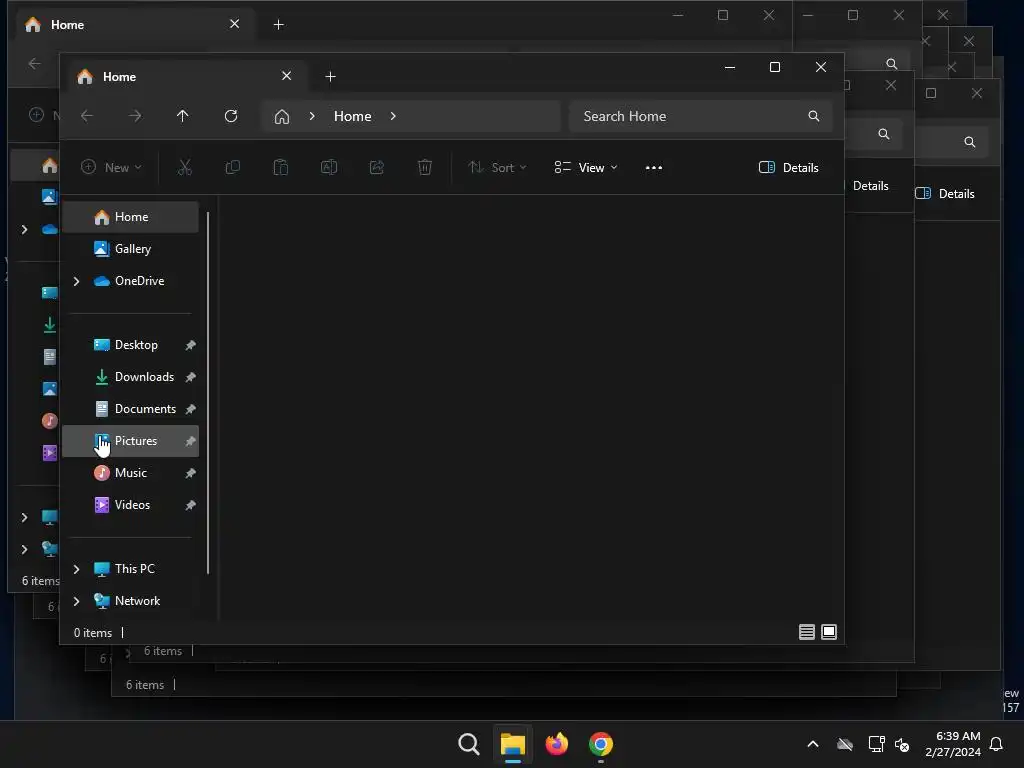Open Gallery in the navigation pane
The height and width of the screenshot is (768, 1024).
(x=131, y=249)
